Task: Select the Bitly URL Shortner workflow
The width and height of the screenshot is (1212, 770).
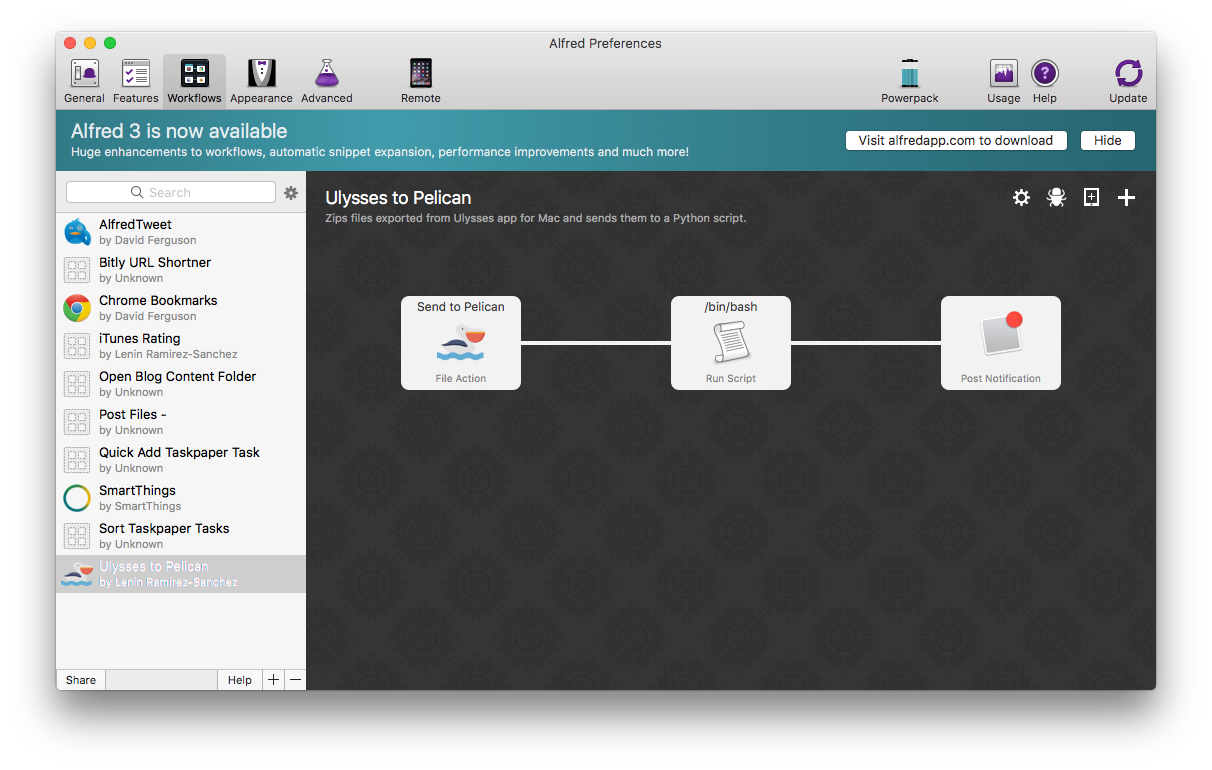Action: coord(181,270)
